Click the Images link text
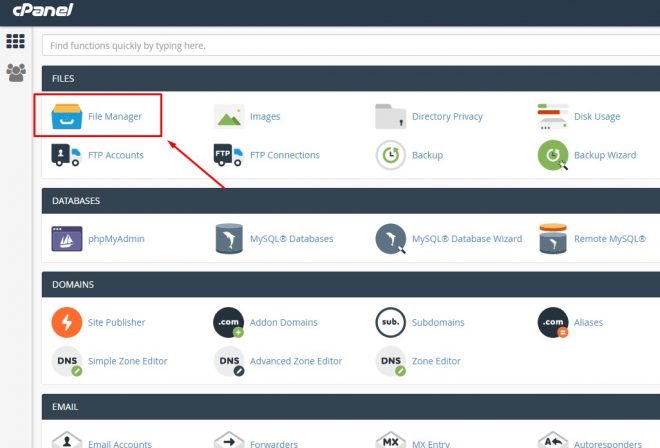 (x=265, y=117)
